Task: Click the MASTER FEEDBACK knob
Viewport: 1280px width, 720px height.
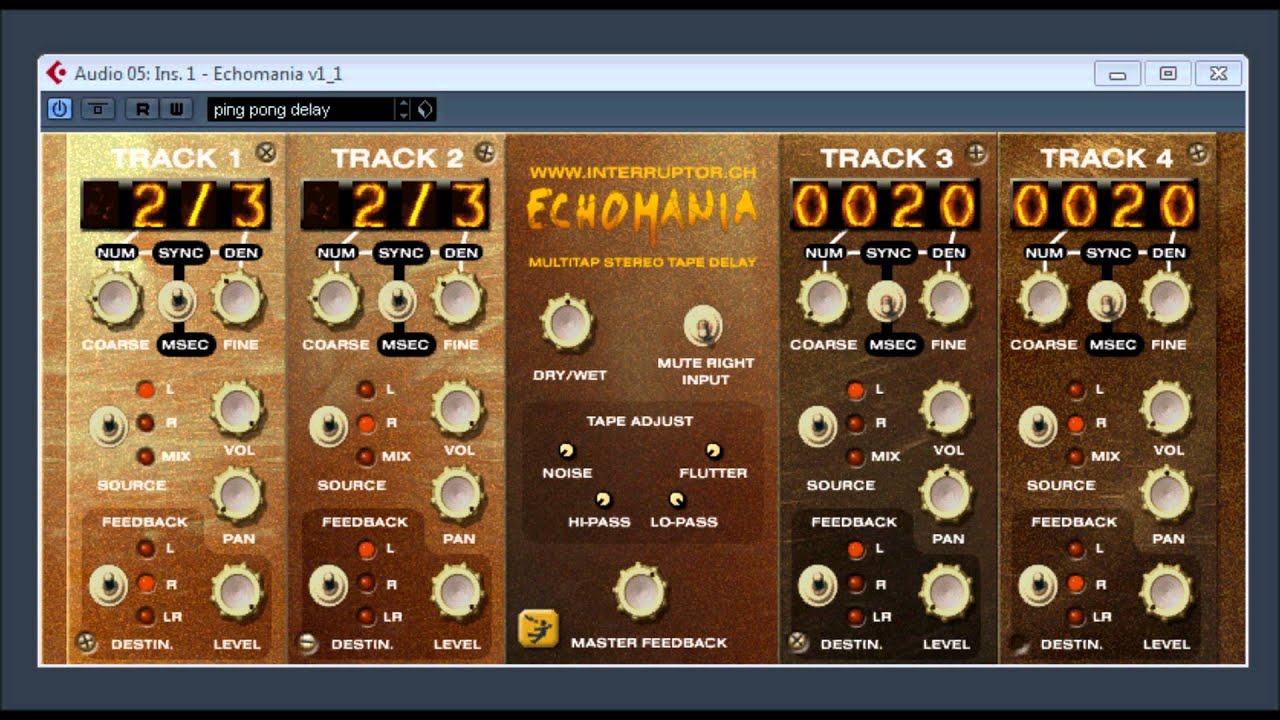Action: (x=640, y=591)
